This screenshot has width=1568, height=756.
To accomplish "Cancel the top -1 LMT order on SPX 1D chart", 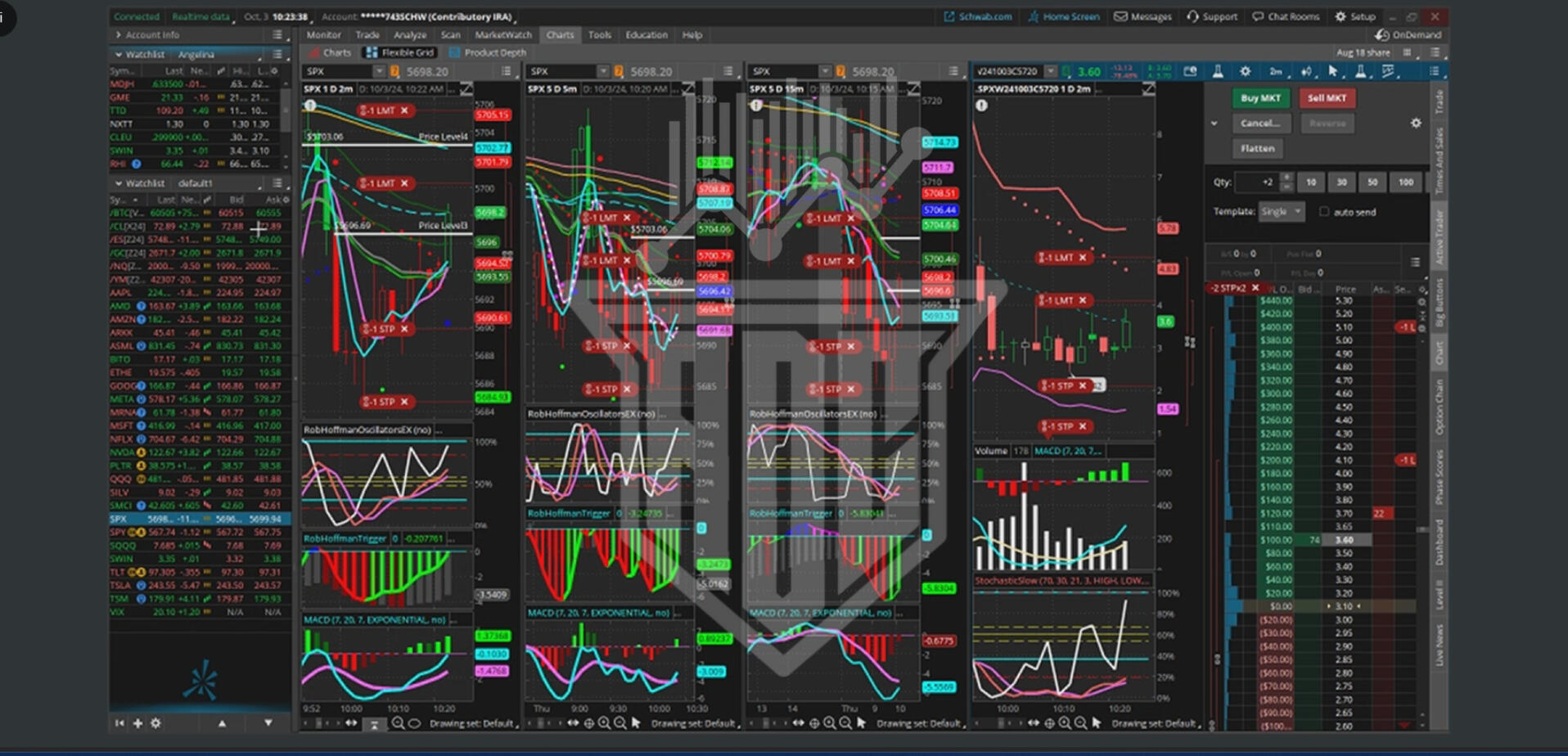I will click(x=404, y=110).
